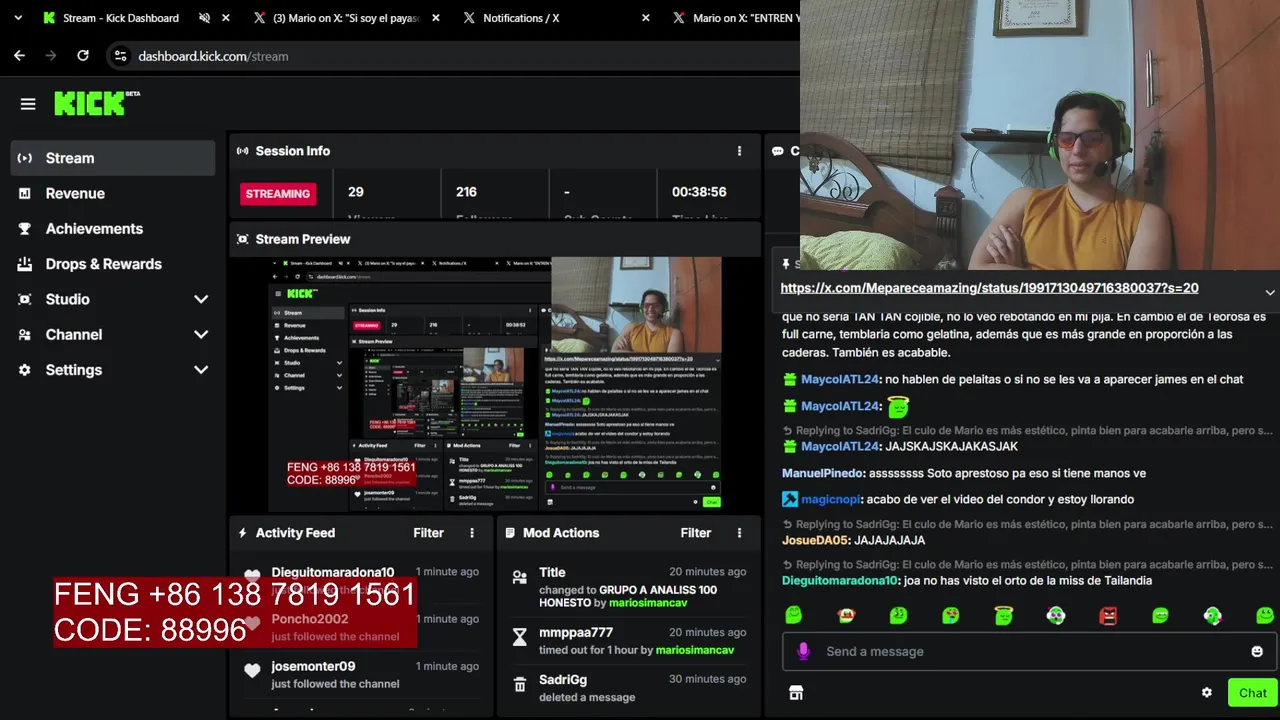Insert the red-haired clown emote
The image size is (1280, 720).
pyautogui.click(x=846, y=615)
